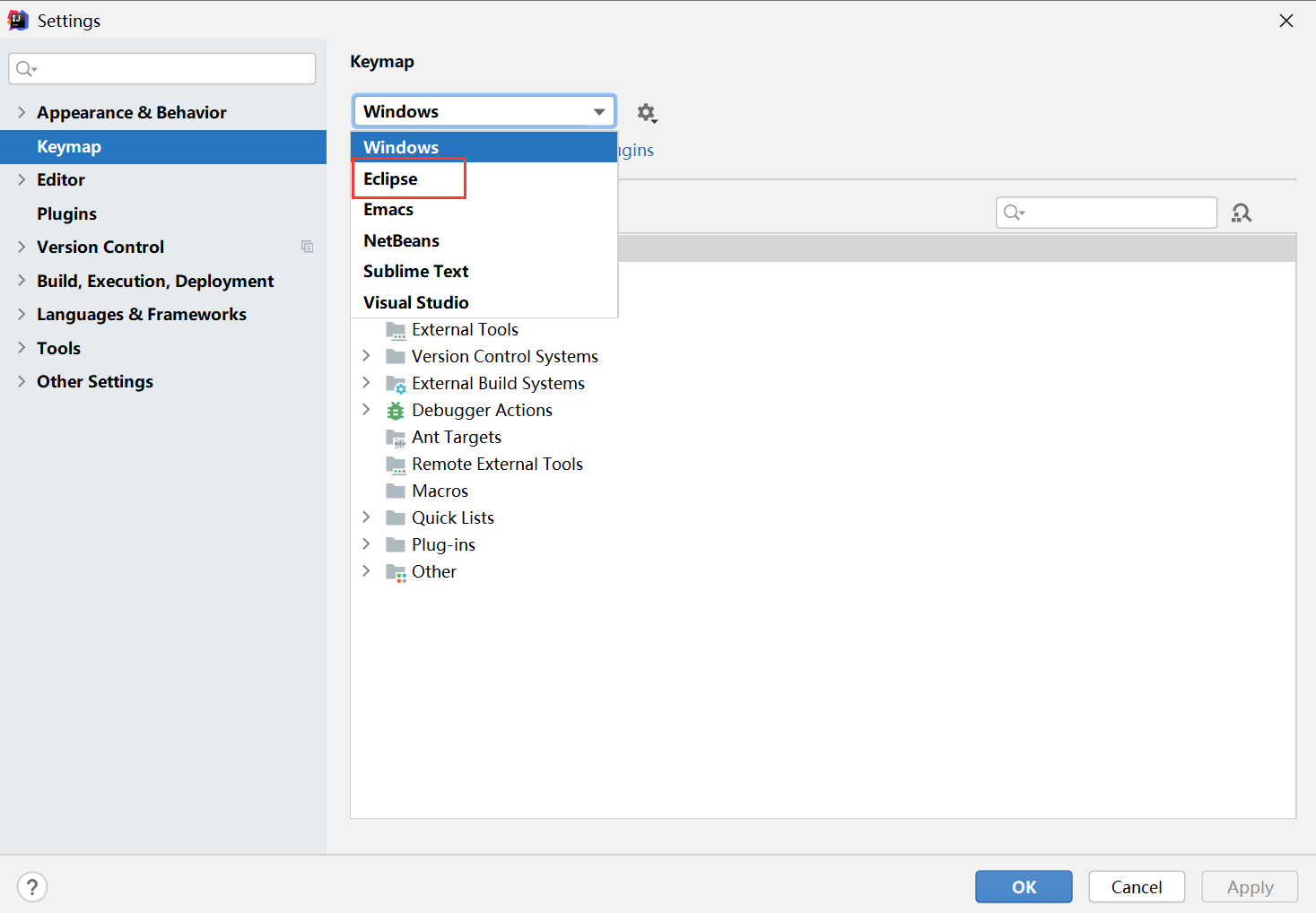The height and width of the screenshot is (913, 1316).
Task: Close the Settings dialog
Action: 1286,21
